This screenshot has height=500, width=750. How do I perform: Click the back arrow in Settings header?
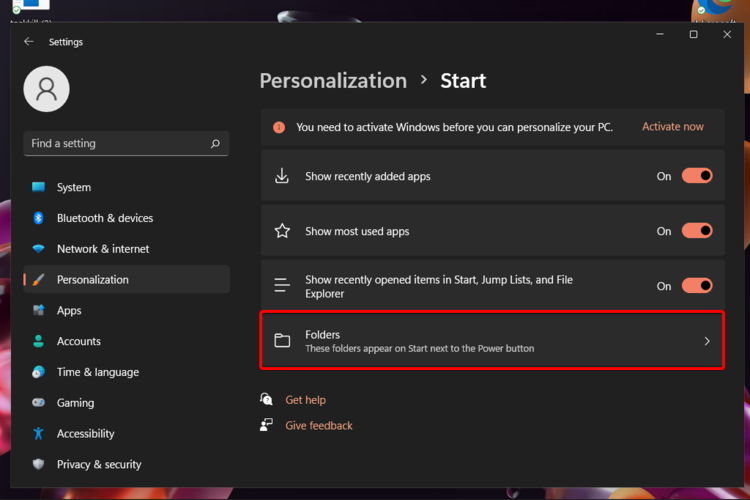[28, 42]
